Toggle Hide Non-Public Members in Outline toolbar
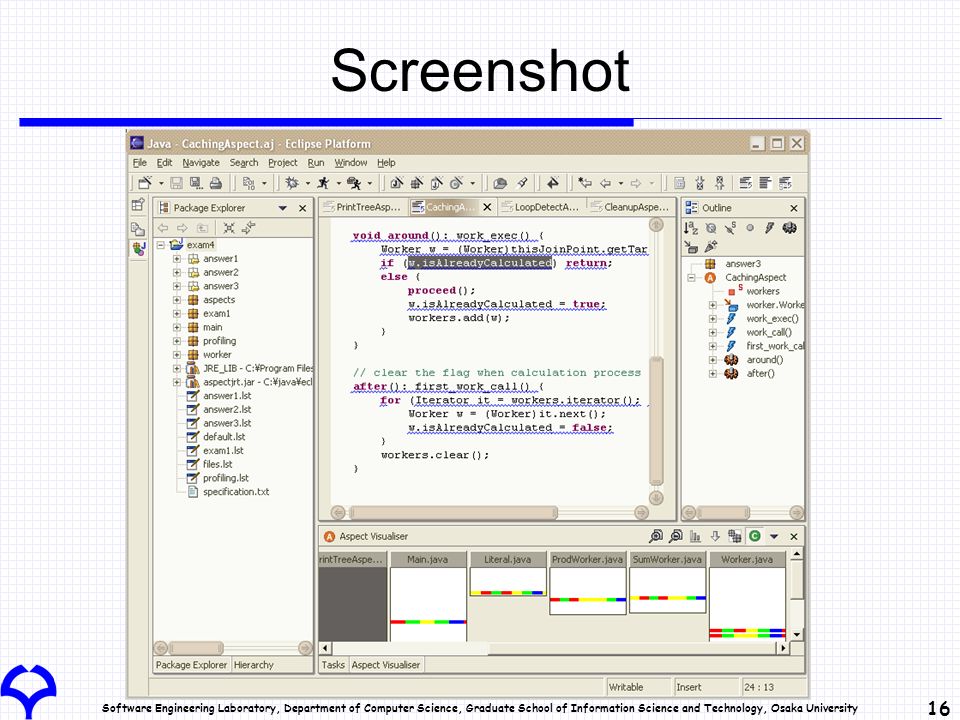The width and height of the screenshot is (960, 720). (750, 228)
